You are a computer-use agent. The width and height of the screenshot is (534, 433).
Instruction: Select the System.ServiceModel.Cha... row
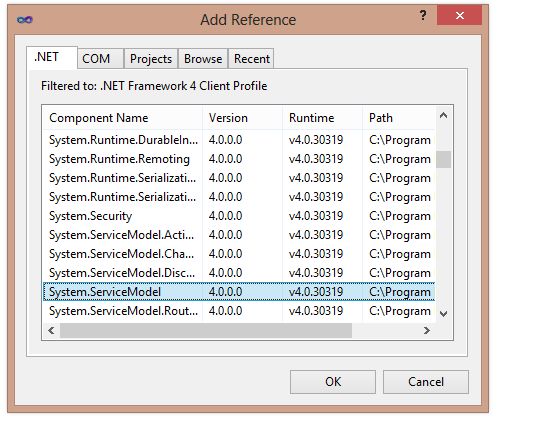(x=239, y=254)
